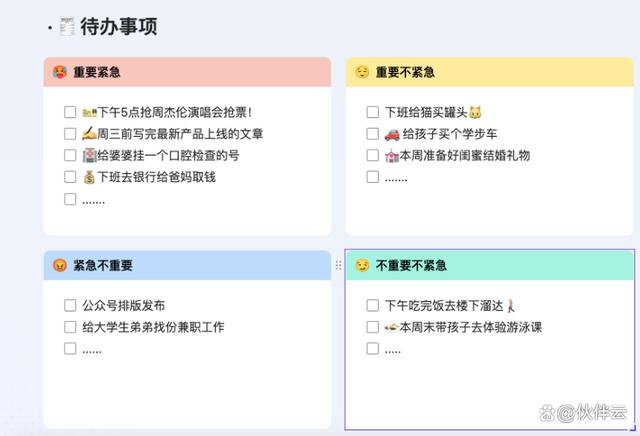Click the emoji icon in 重要紧急 header

(59, 73)
